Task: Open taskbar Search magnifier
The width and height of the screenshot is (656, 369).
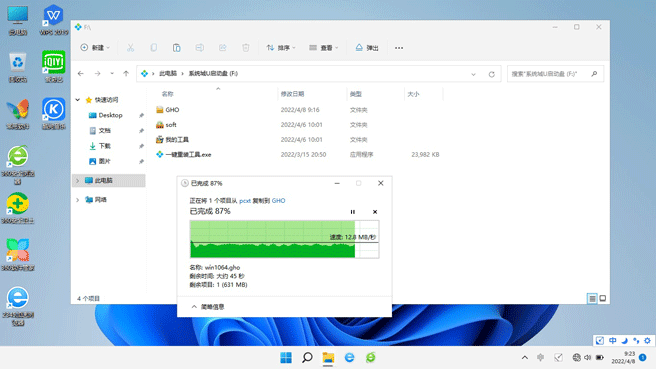Action: click(x=307, y=358)
